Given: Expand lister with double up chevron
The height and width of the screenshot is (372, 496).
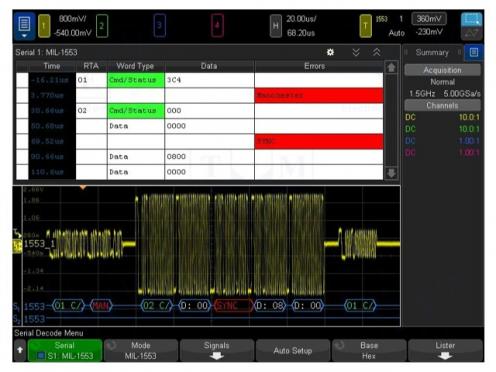Looking at the screenshot, I should pos(377,52).
